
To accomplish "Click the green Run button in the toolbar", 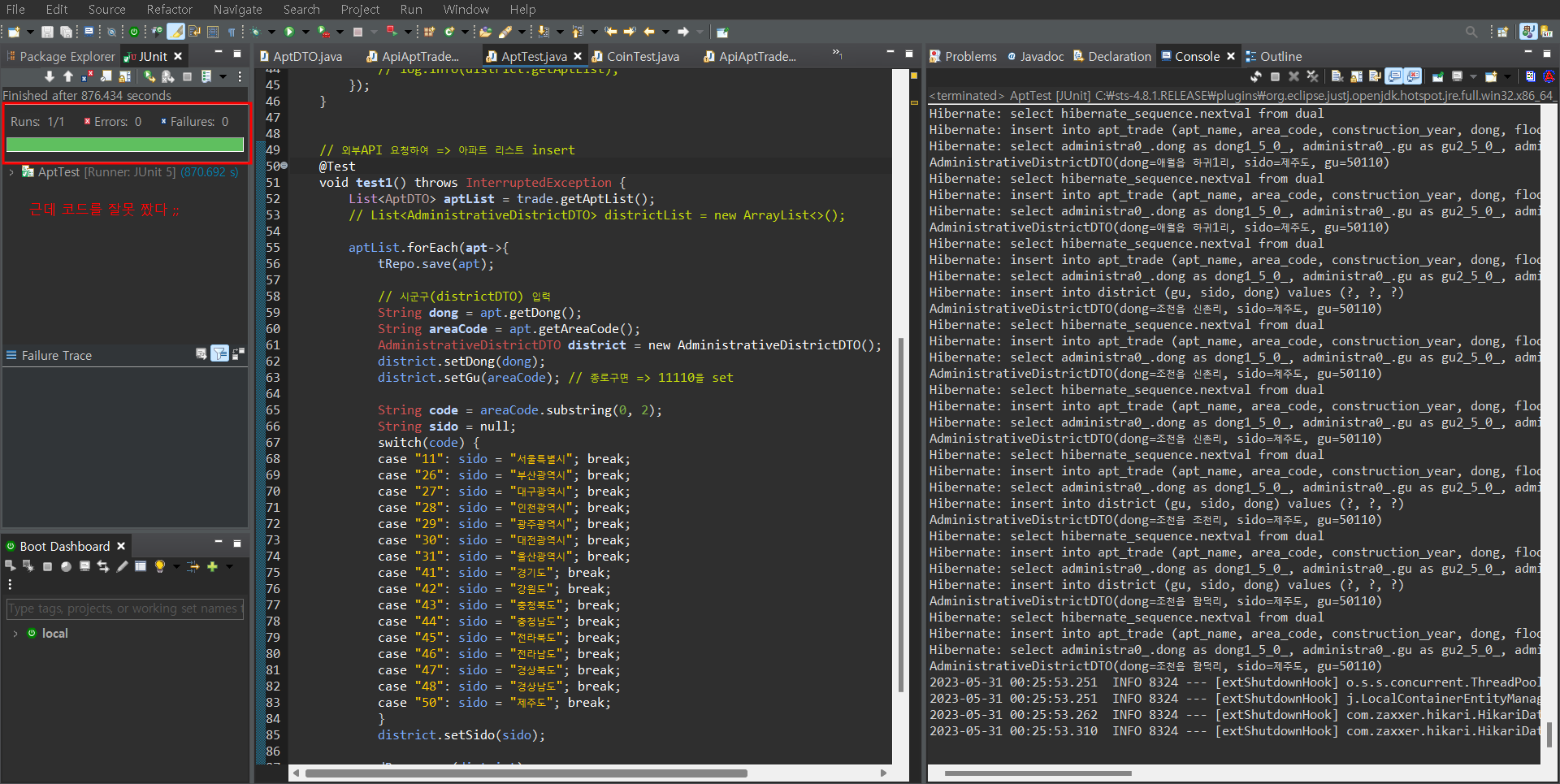I will [x=288, y=32].
